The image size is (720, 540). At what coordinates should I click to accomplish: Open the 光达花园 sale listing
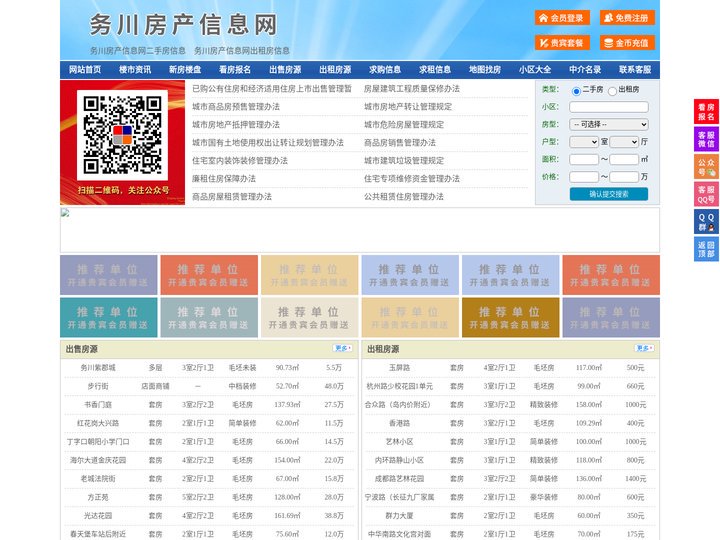(x=98, y=516)
